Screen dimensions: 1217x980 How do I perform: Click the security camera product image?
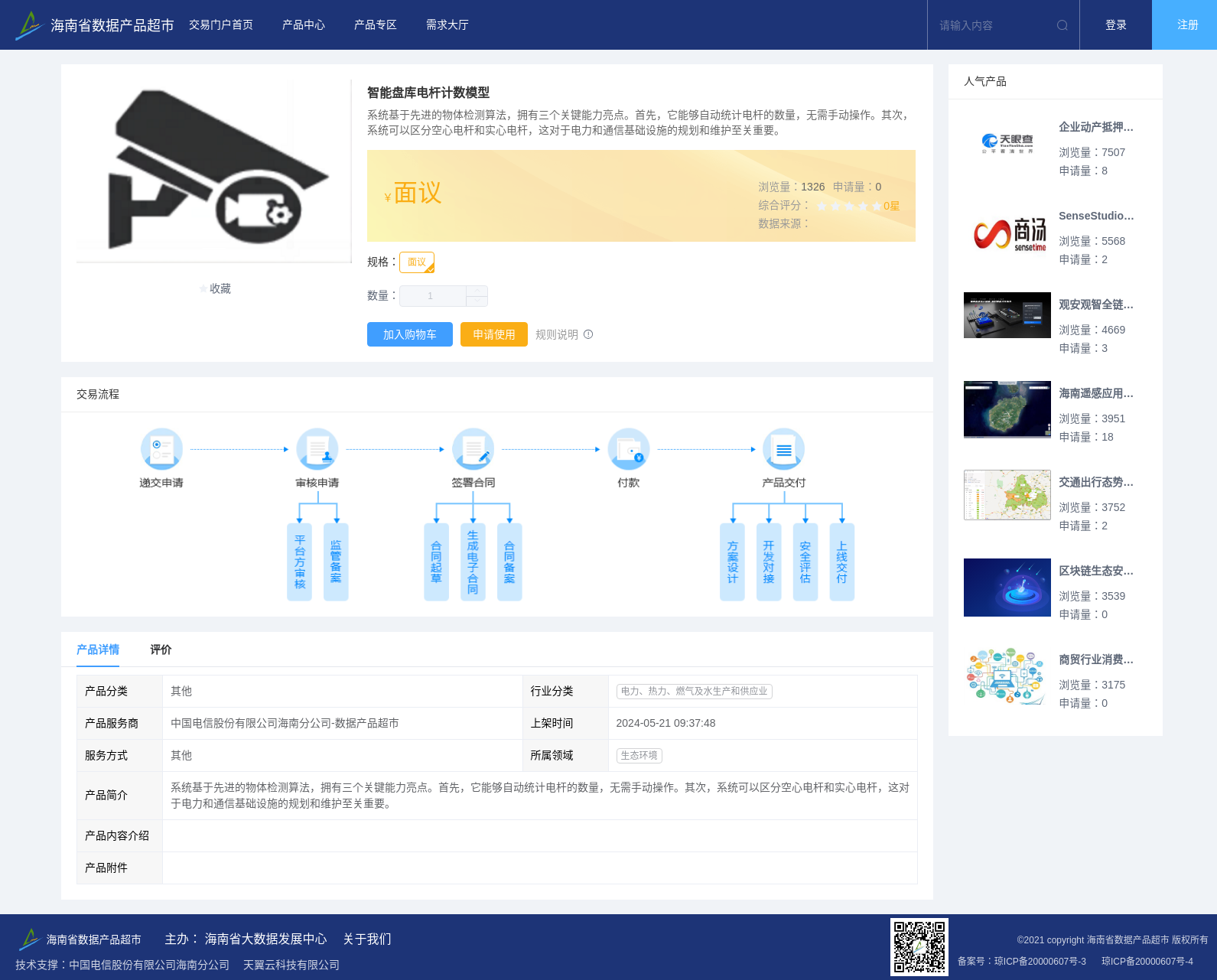pyautogui.click(x=214, y=171)
